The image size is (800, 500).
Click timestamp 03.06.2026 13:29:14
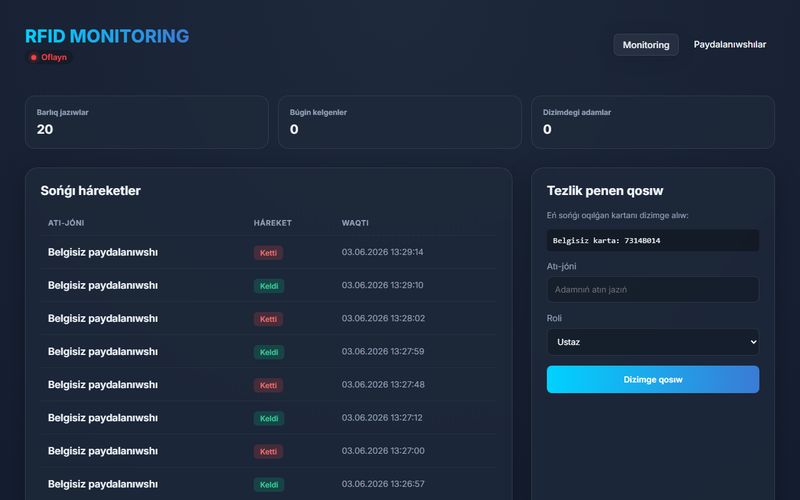pyautogui.click(x=383, y=252)
